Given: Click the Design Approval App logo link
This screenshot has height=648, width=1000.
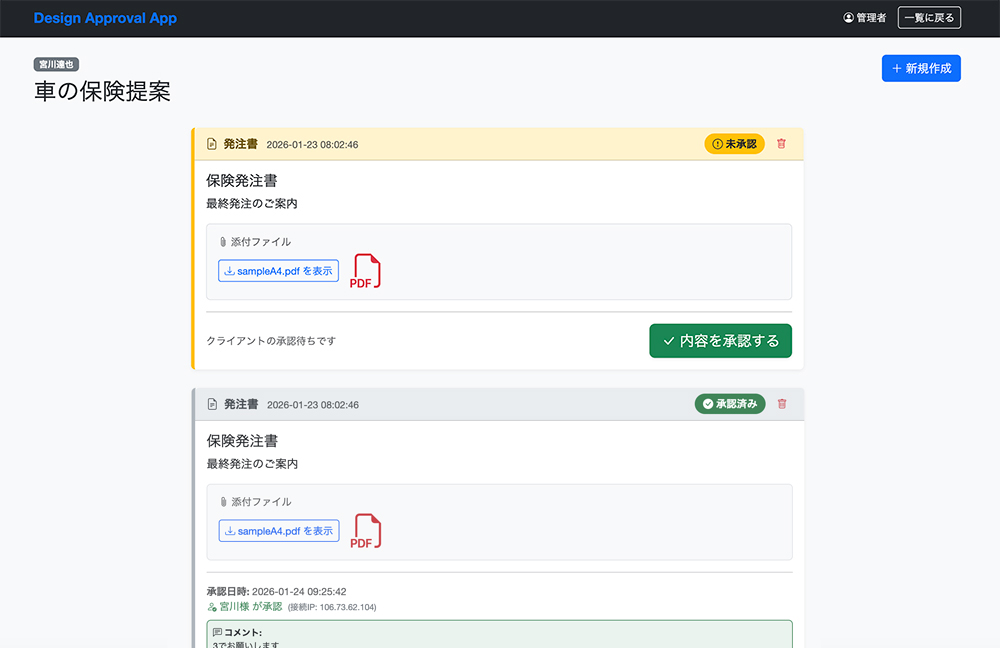Looking at the screenshot, I should pyautogui.click(x=105, y=17).
